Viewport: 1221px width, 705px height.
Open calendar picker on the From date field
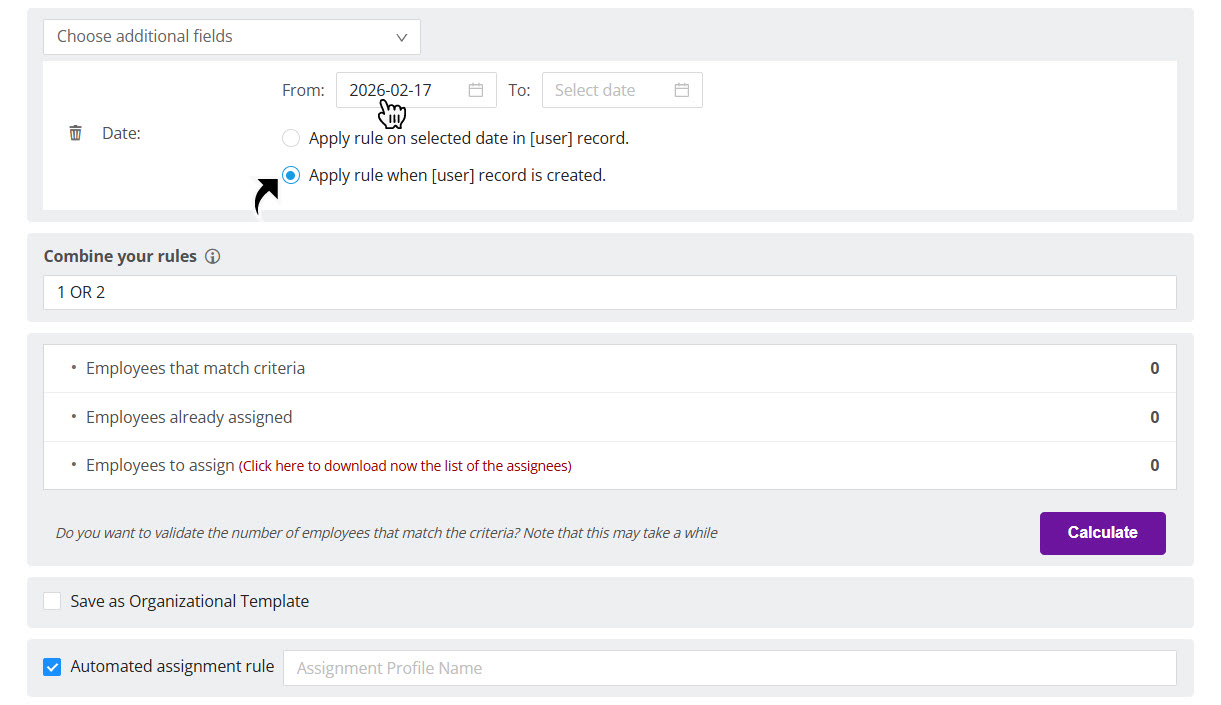[x=476, y=89]
